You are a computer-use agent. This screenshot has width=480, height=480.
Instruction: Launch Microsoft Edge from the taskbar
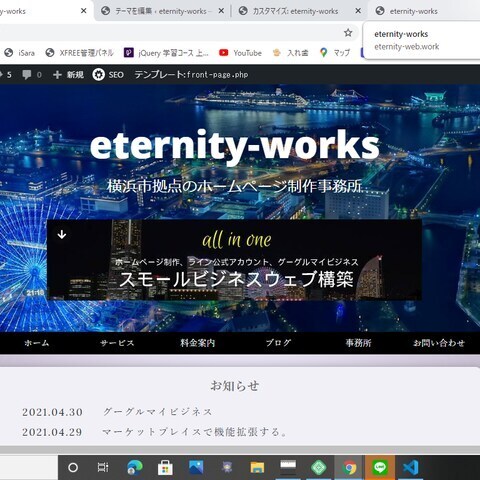click(x=135, y=468)
